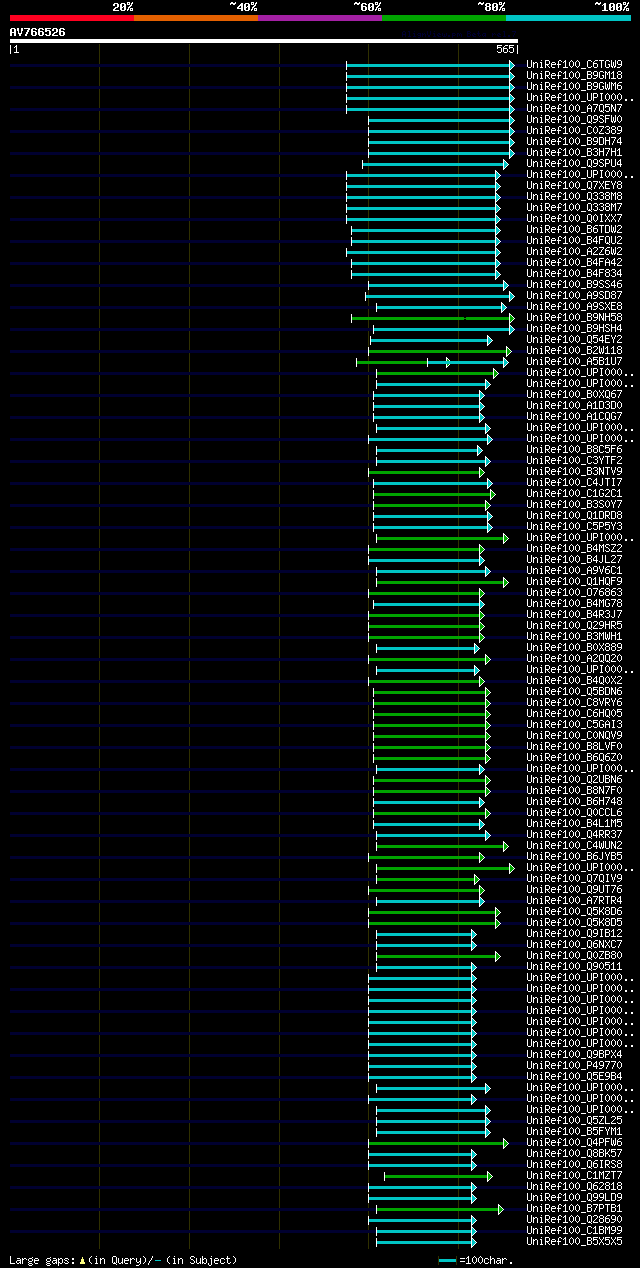The image size is (640, 1268).
Task: Click the purple ~60% identity legend bar
Action: click(320, 18)
